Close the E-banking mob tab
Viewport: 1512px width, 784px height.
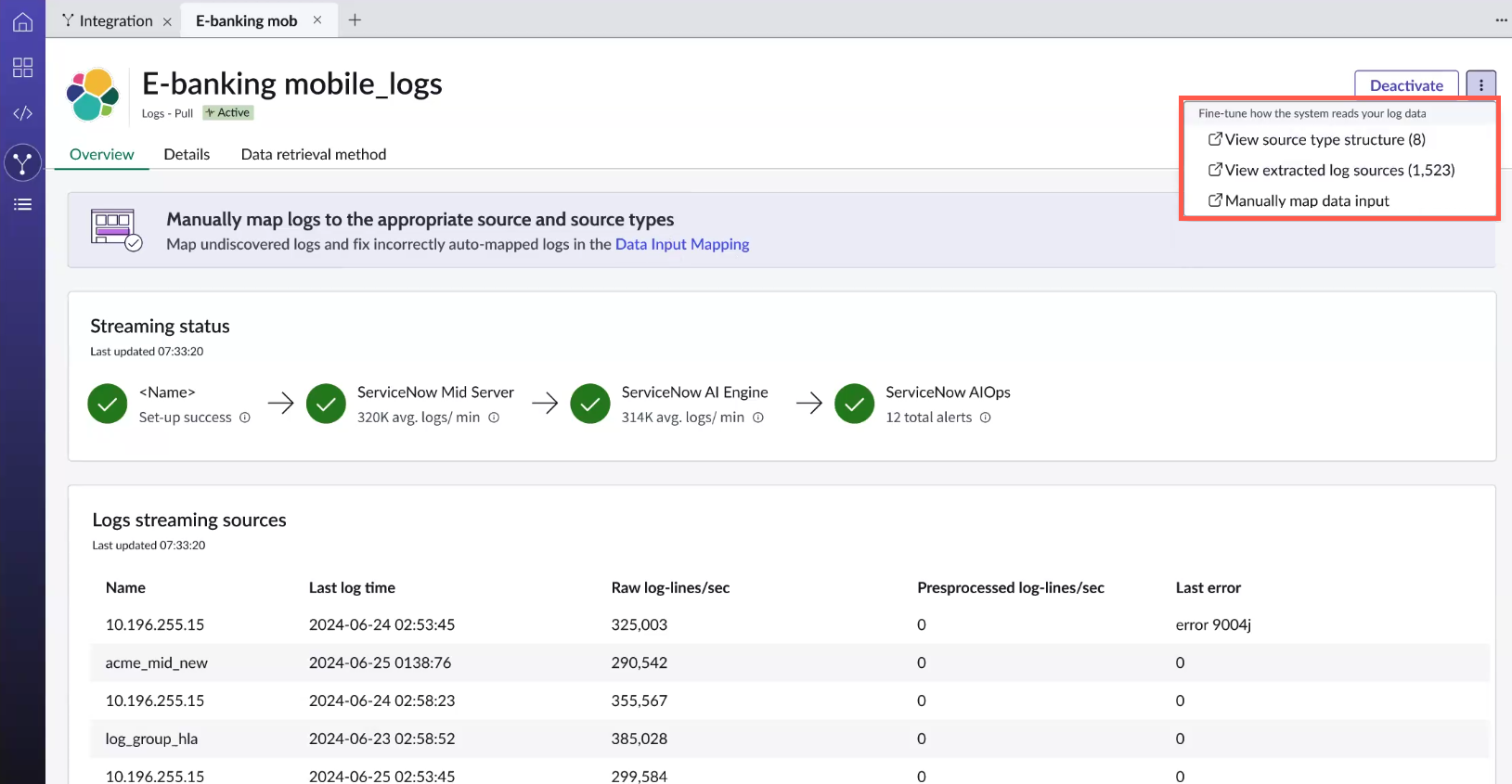[317, 20]
